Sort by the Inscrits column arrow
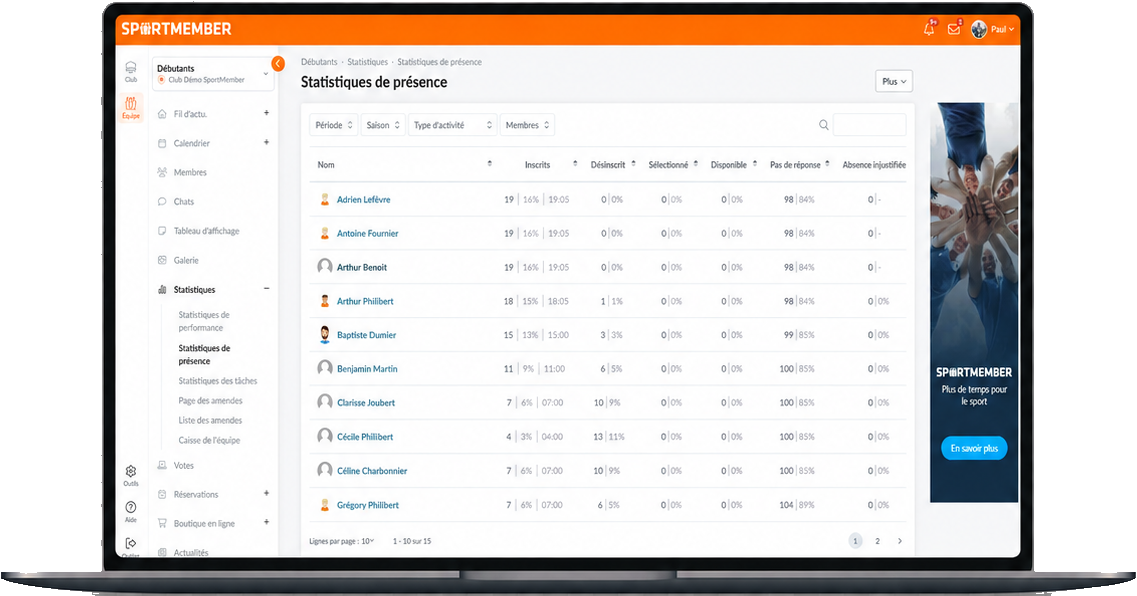Image resolution: width=1137 pixels, height=596 pixels. tap(575, 164)
